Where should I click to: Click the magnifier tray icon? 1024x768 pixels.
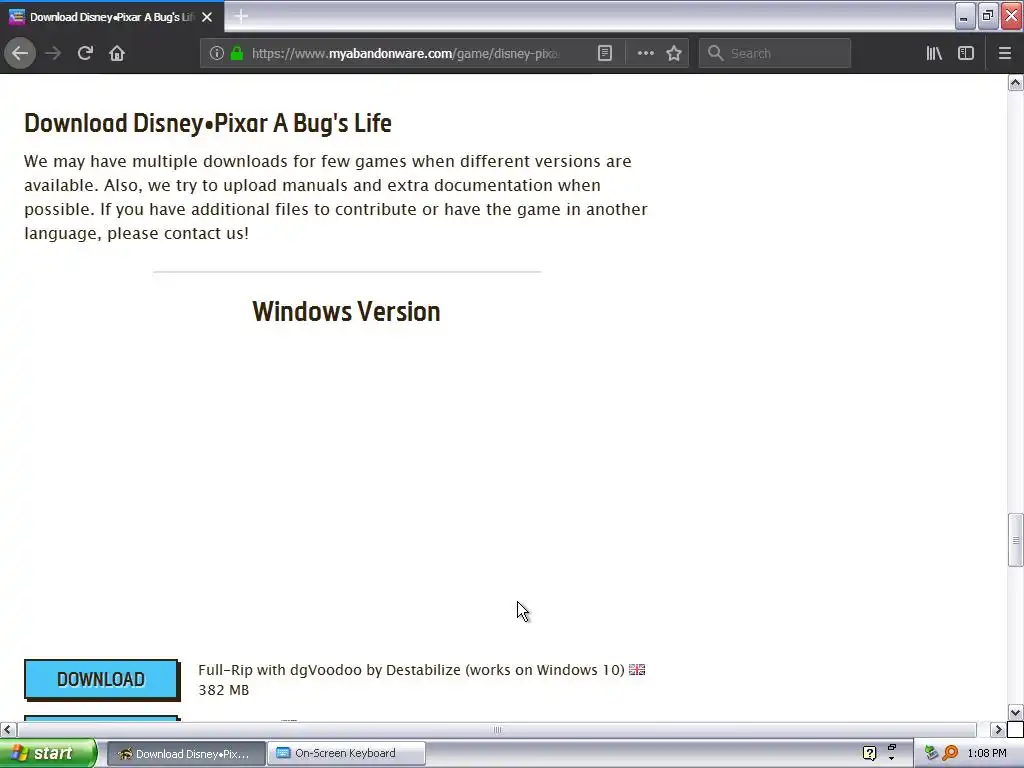click(x=950, y=753)
